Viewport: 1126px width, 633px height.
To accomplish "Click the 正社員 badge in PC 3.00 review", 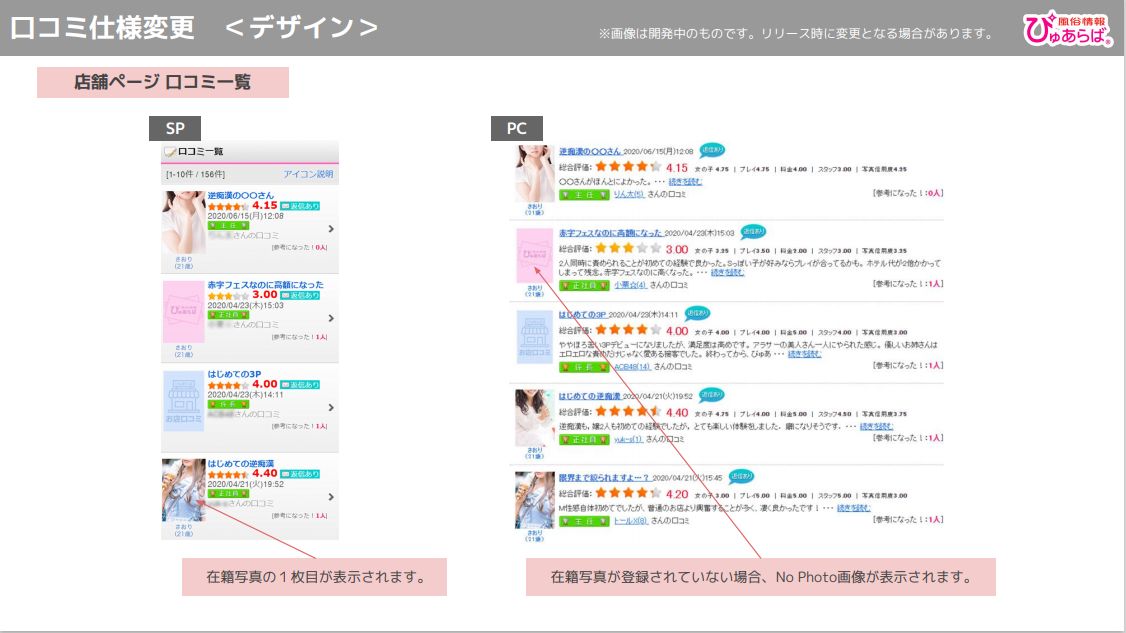I will (585, 285).
